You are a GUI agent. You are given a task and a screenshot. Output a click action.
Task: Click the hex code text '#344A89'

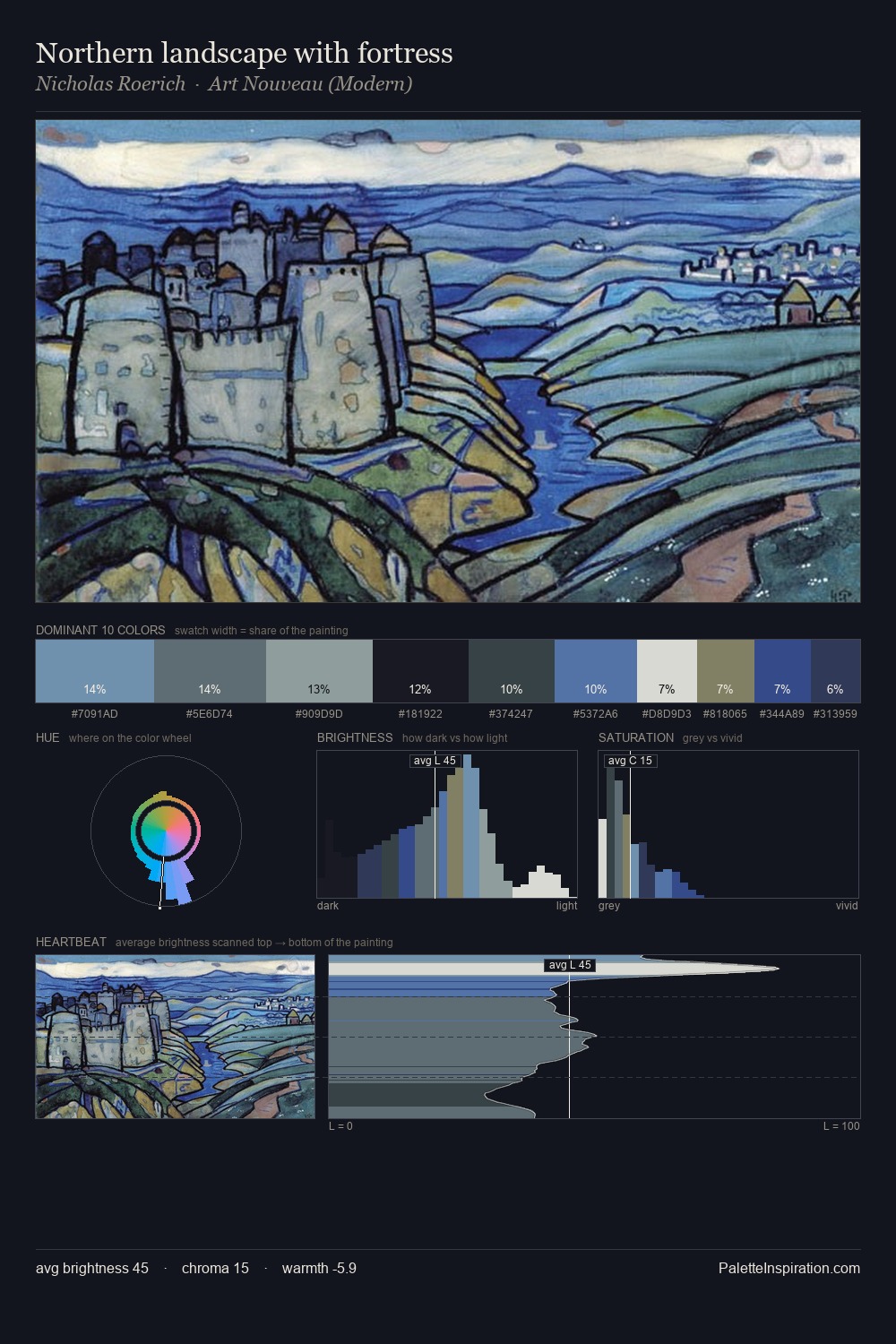(782, 714)
